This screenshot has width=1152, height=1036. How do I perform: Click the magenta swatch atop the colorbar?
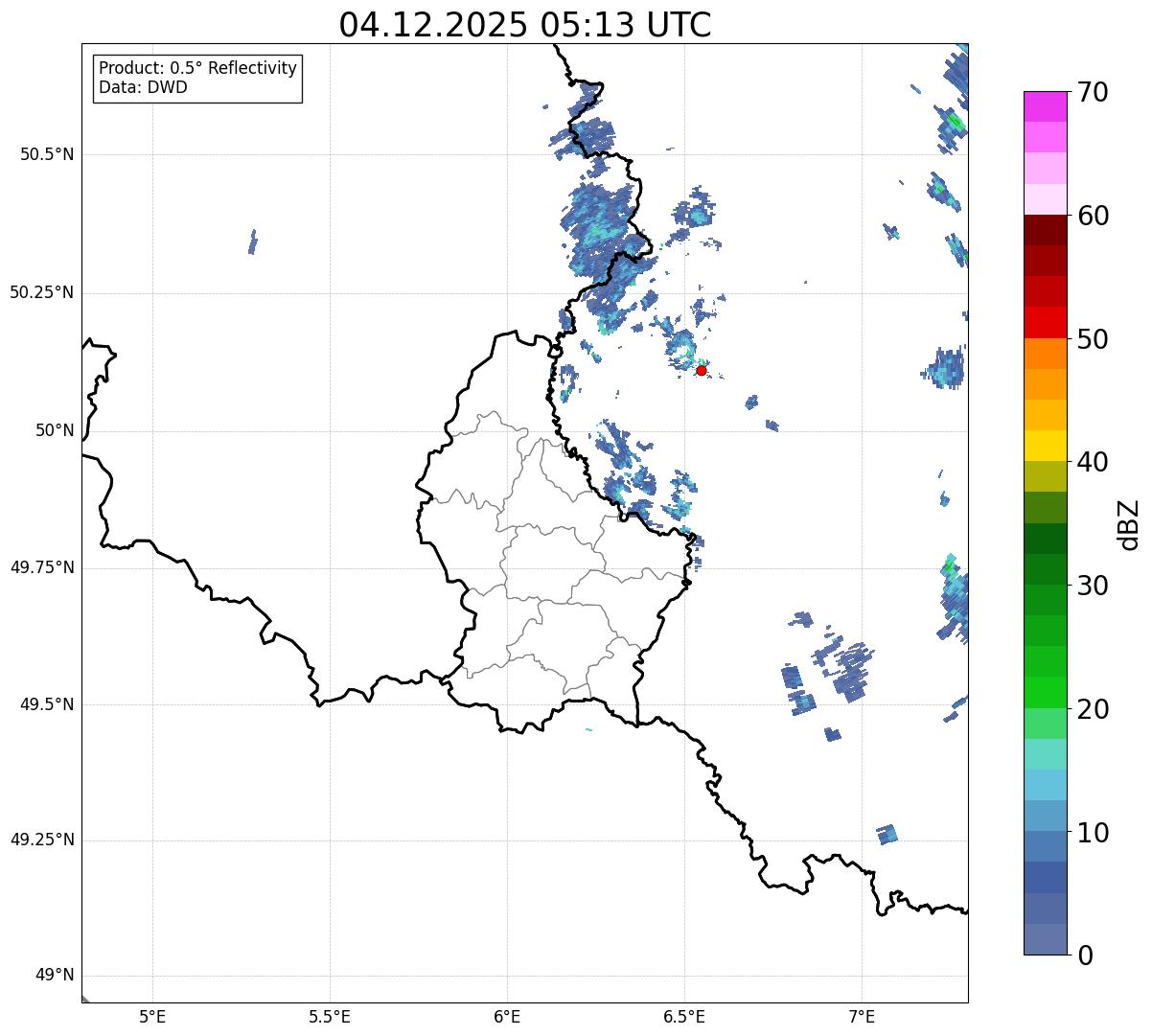coord(1045,106)
